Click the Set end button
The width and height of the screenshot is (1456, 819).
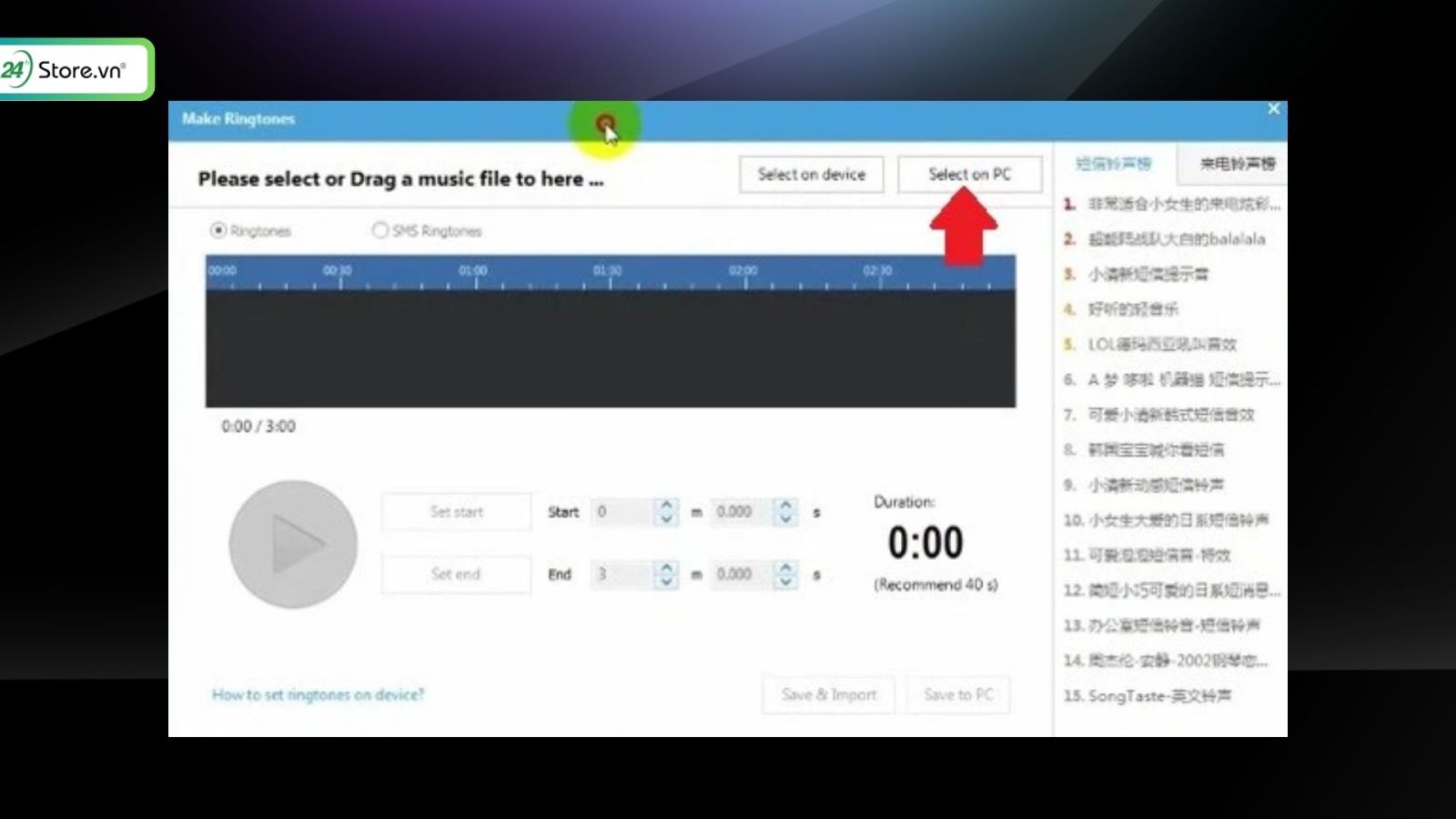457,574
